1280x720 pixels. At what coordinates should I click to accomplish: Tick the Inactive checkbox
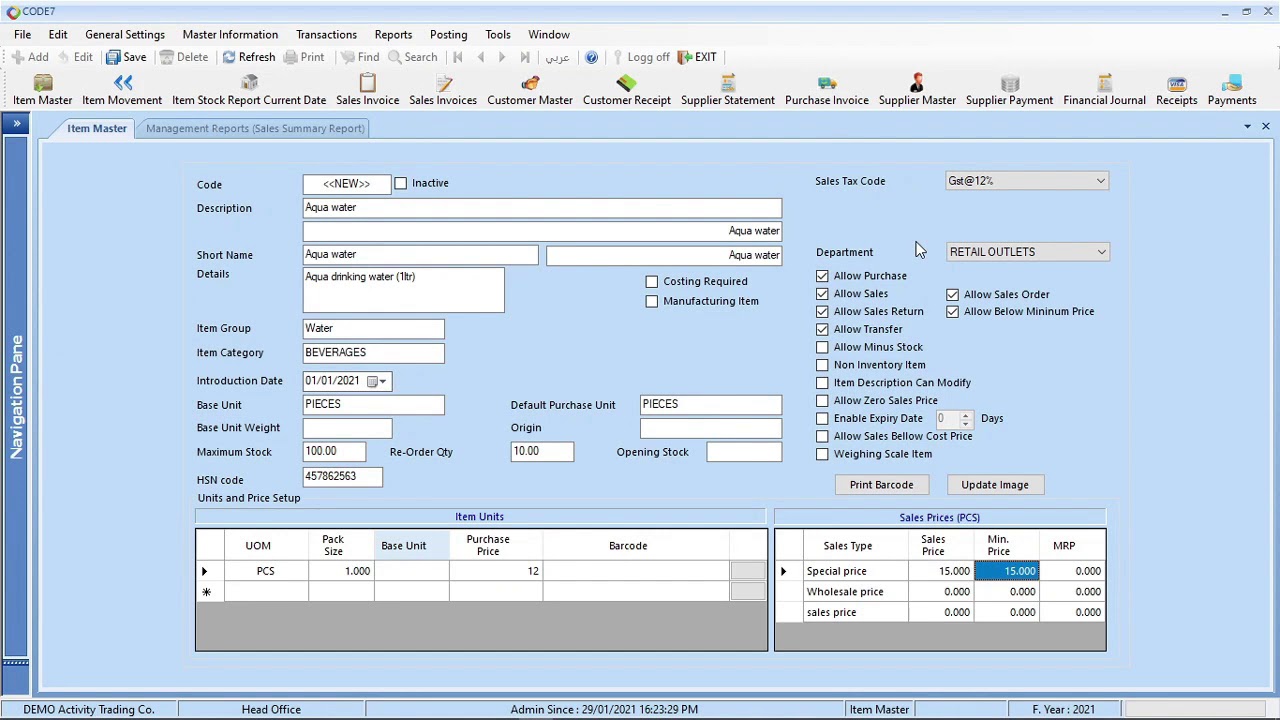point(401,183)
